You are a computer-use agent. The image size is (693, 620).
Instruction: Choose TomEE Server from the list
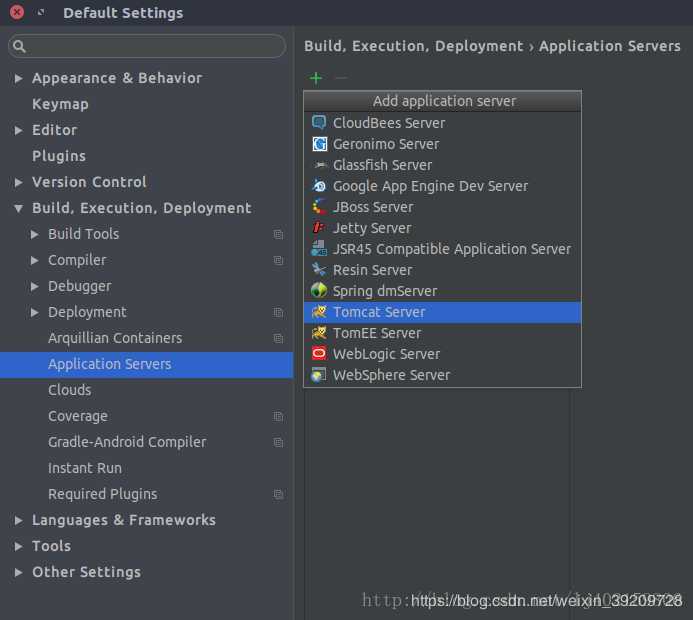(x=442, y=333)
